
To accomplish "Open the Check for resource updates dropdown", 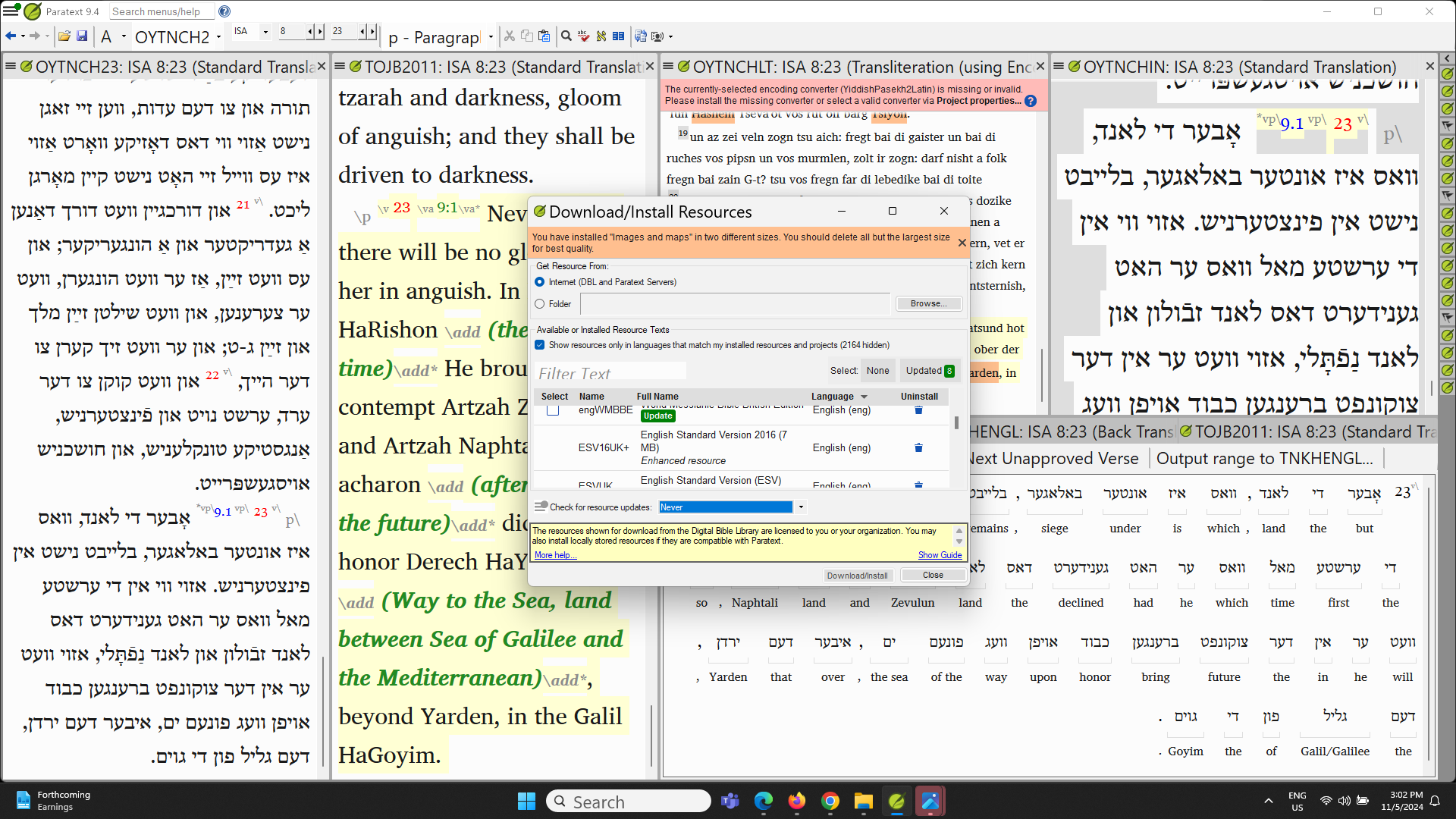I will click(x=801, y=507).
